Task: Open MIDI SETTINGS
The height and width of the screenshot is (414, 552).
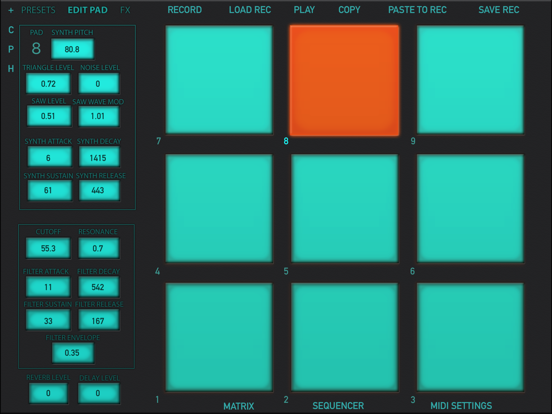Action: 461,406
